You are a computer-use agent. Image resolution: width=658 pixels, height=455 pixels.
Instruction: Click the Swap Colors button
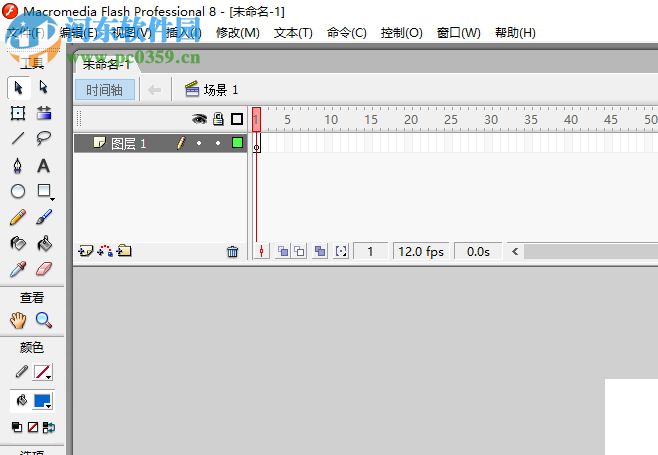coord(49,427)
